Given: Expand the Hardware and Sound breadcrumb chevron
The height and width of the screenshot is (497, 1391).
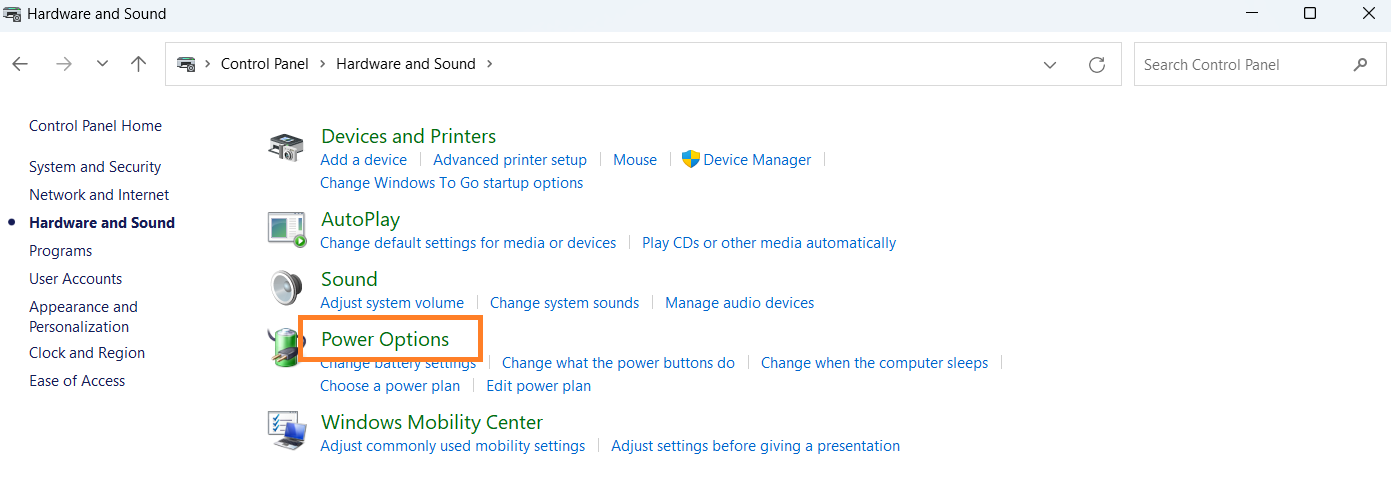Looking at the screenshot, I should [x=490, y=64].
